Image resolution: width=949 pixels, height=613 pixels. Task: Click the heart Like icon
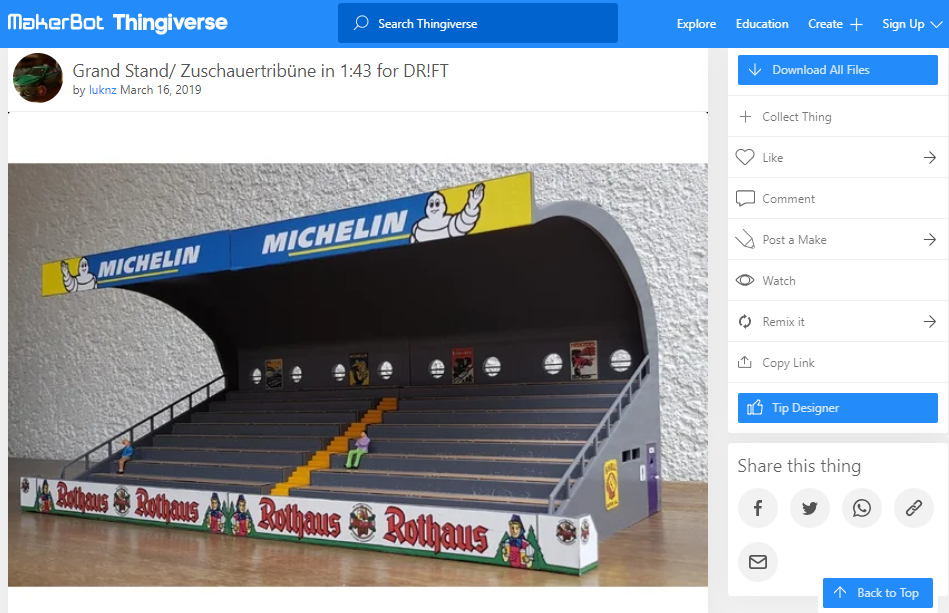(x=745, y=157)
